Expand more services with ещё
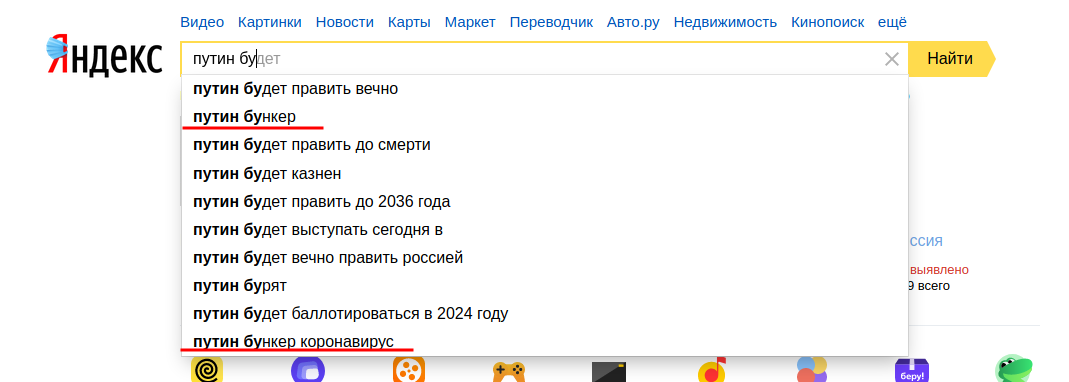The height and width of the screenshot is (382, 1069). [892, 22]
